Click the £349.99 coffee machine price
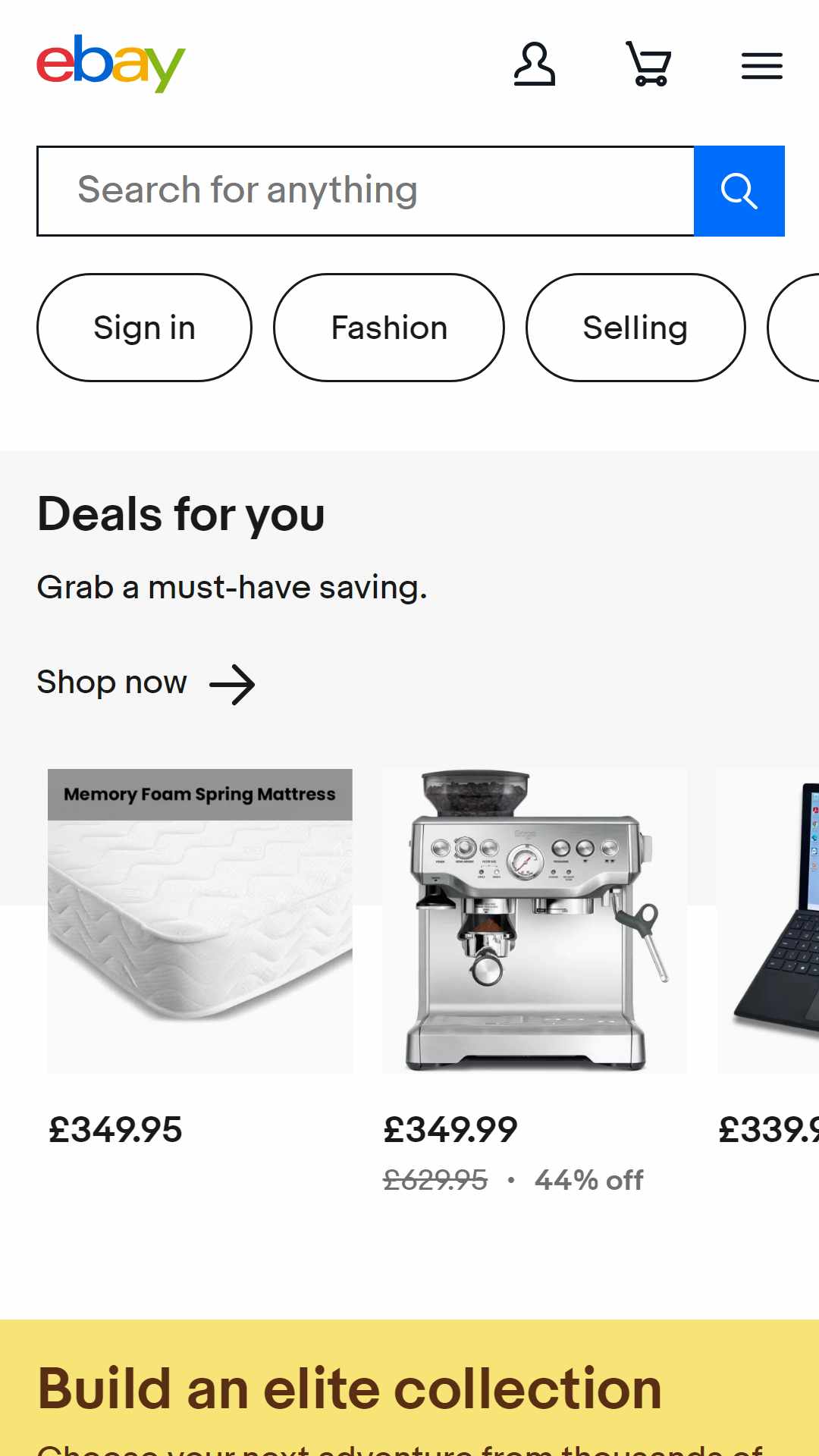This screenshot has width=819, height=1456. click(450, 1130)
